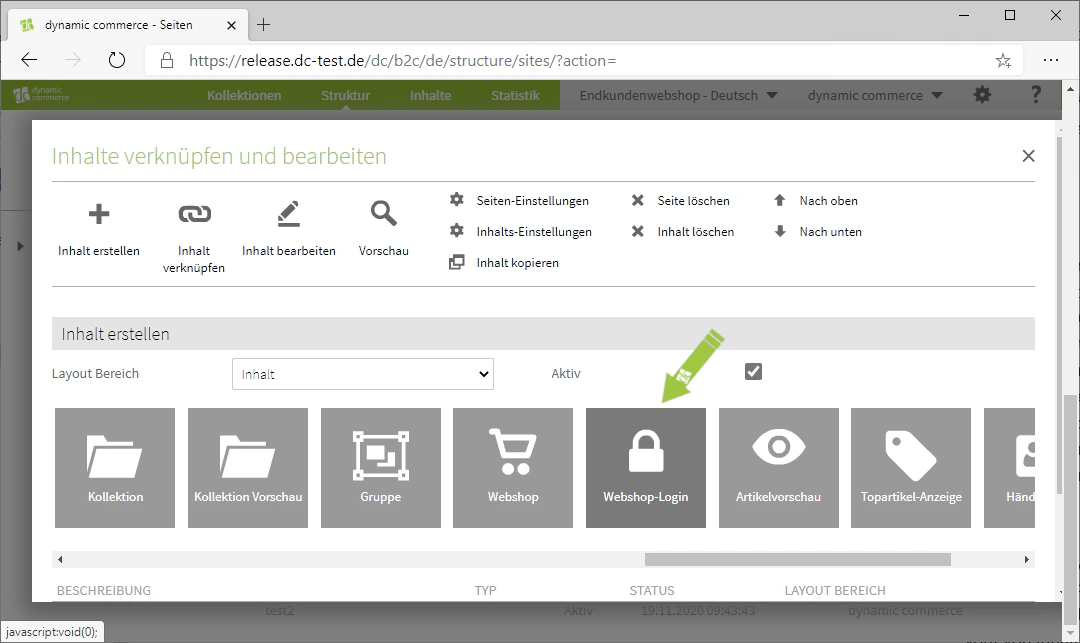Expand the dynamic commerce account dropdown

click(875, 96)
